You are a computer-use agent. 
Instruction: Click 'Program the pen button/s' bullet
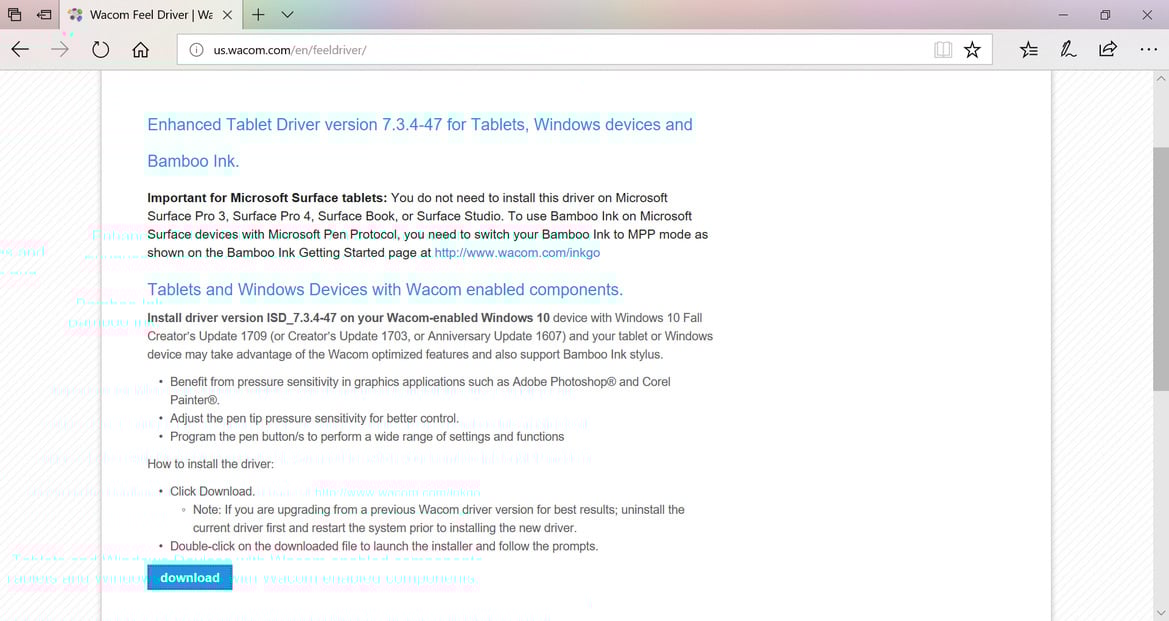[367, 437]
